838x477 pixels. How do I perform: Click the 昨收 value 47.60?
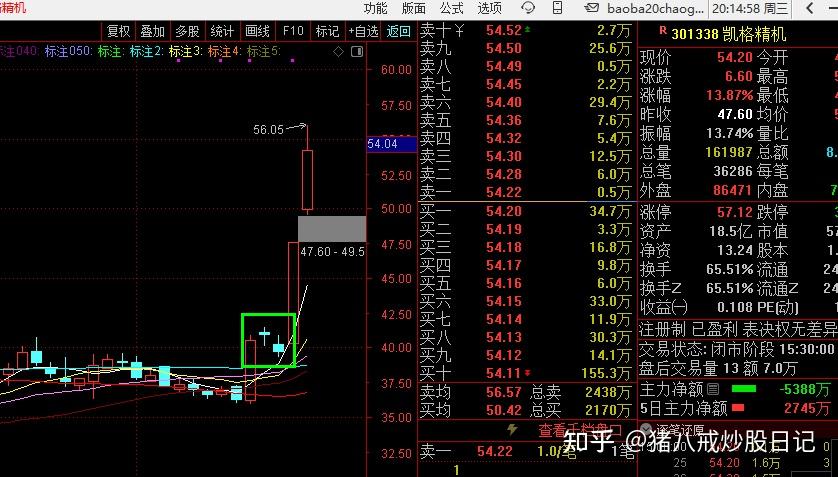(x=735, y=114)
